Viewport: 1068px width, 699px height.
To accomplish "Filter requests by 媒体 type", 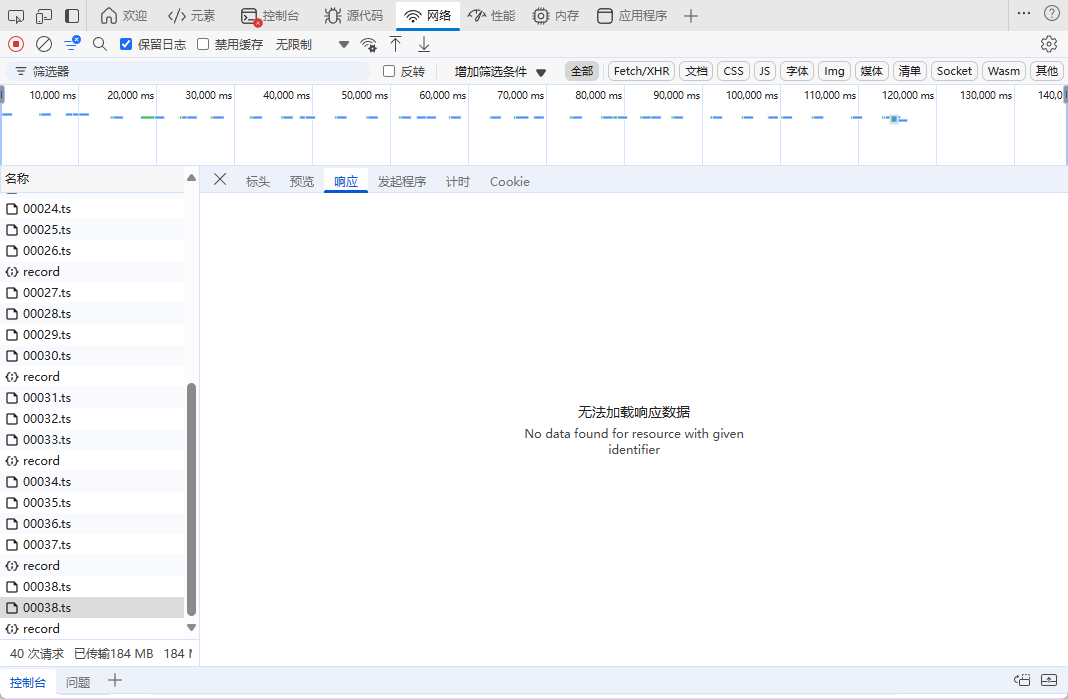I will 872,71.
